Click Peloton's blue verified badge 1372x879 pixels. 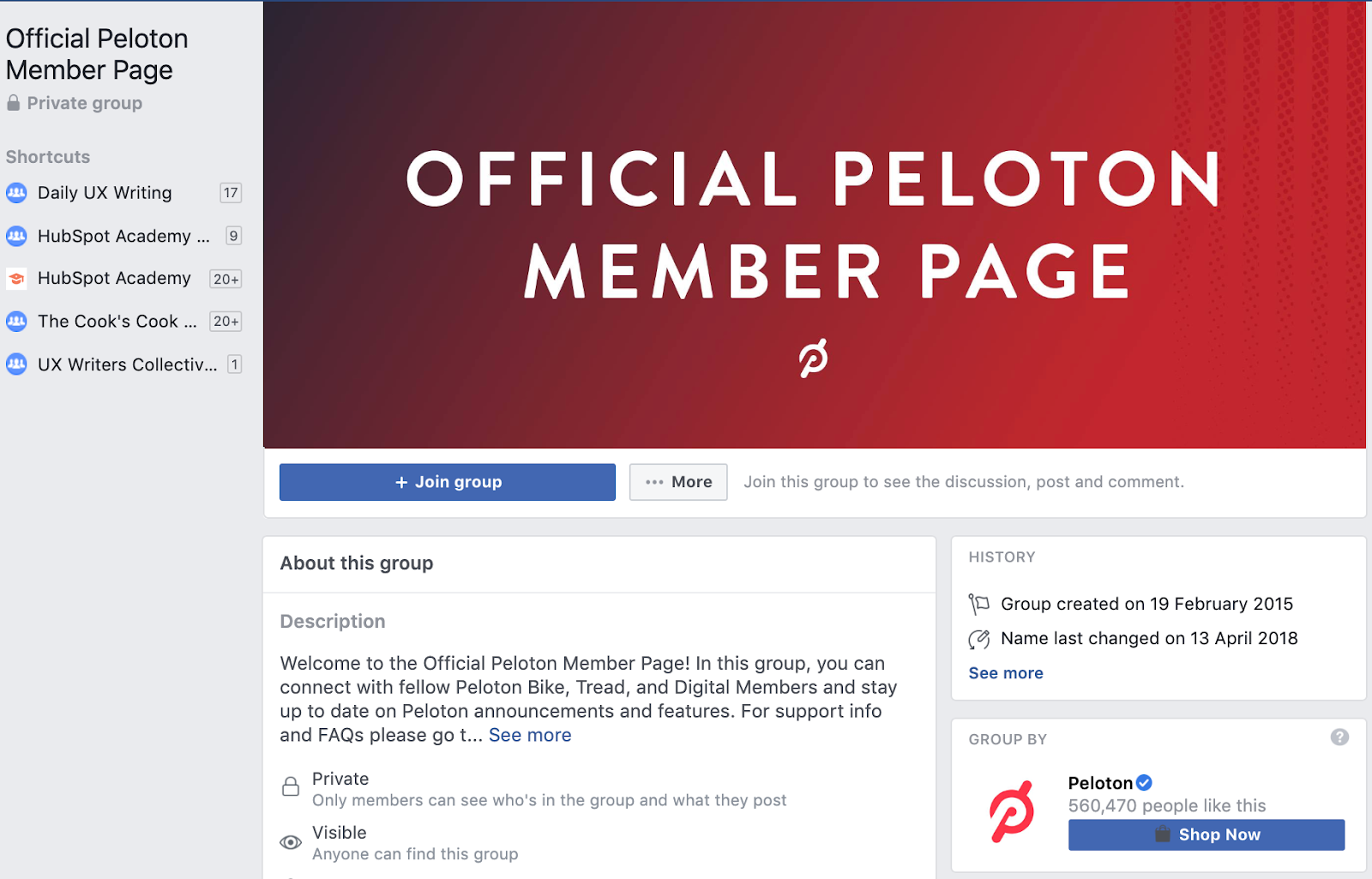pos(1144,782)
